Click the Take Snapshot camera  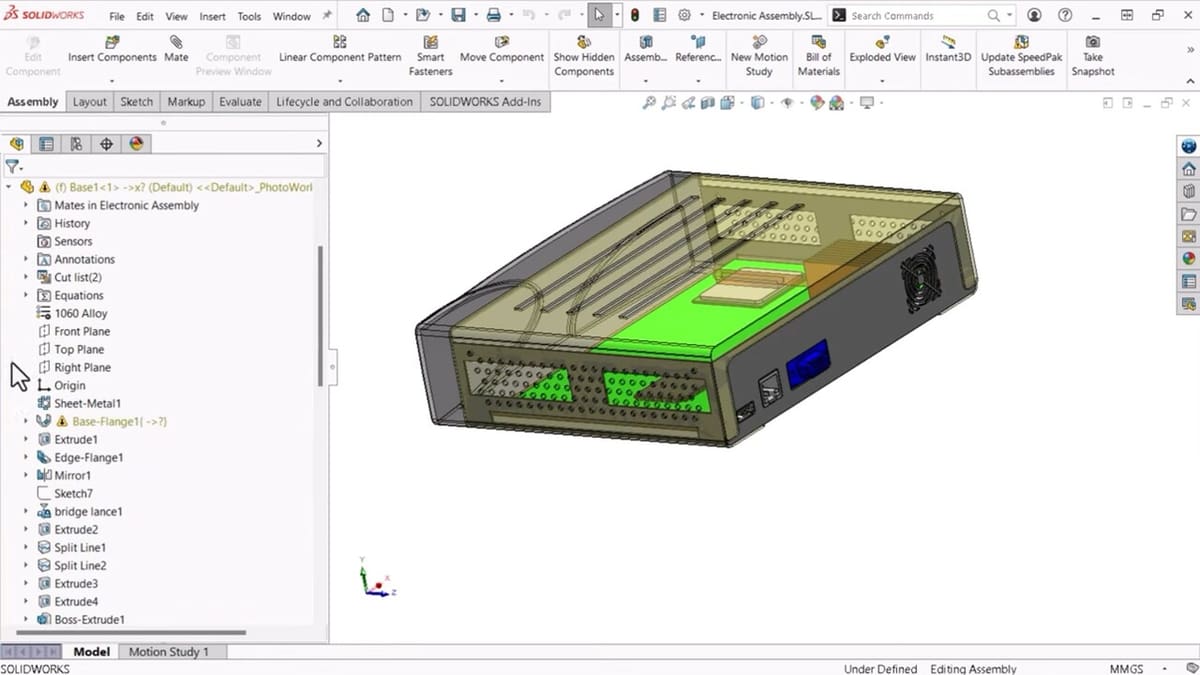click(x=1093, y=56)
